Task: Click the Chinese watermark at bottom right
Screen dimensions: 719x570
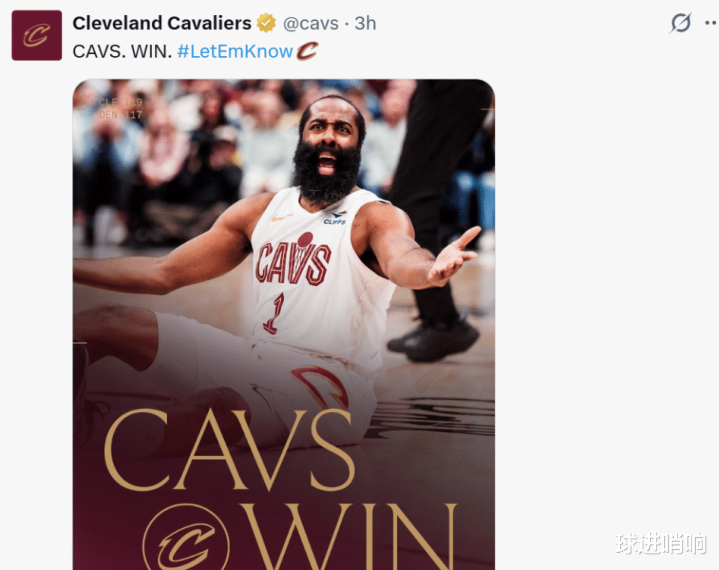Action: pyautogui.click(x=661, y=543)
